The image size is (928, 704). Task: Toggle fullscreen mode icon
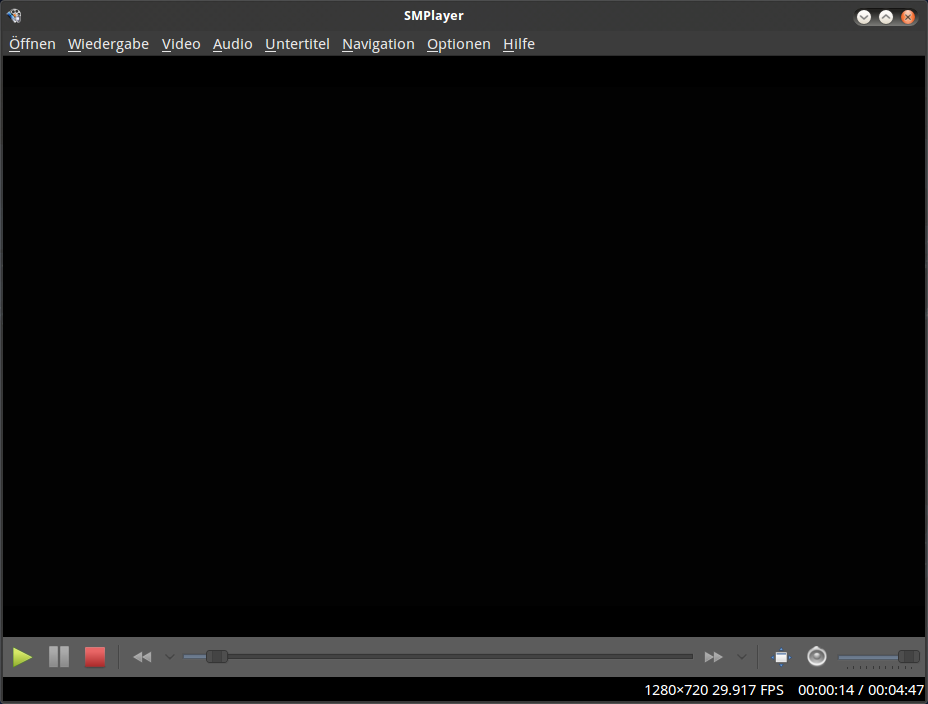[x=781, y=657]
